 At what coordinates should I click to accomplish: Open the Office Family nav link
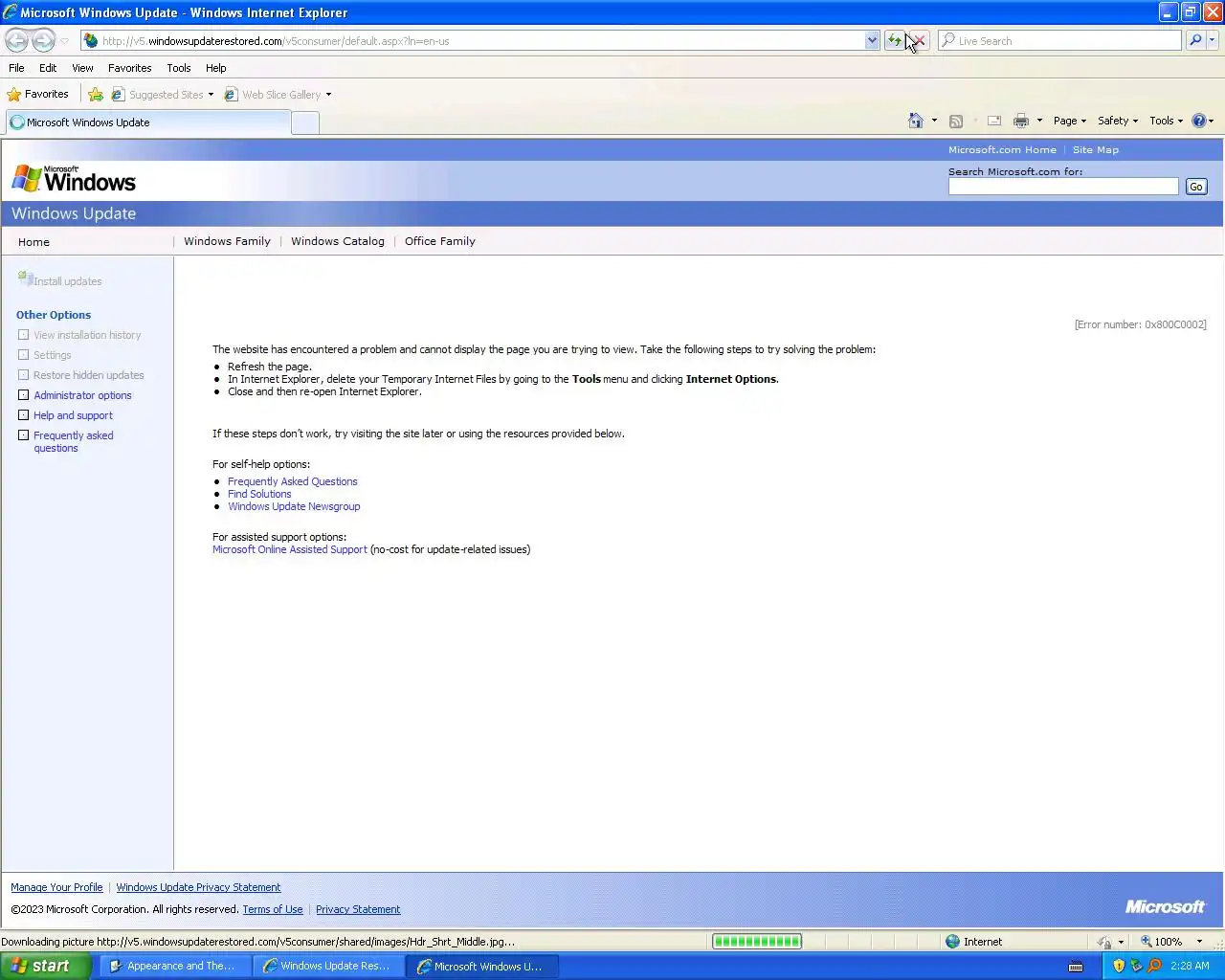coord(440,241)
